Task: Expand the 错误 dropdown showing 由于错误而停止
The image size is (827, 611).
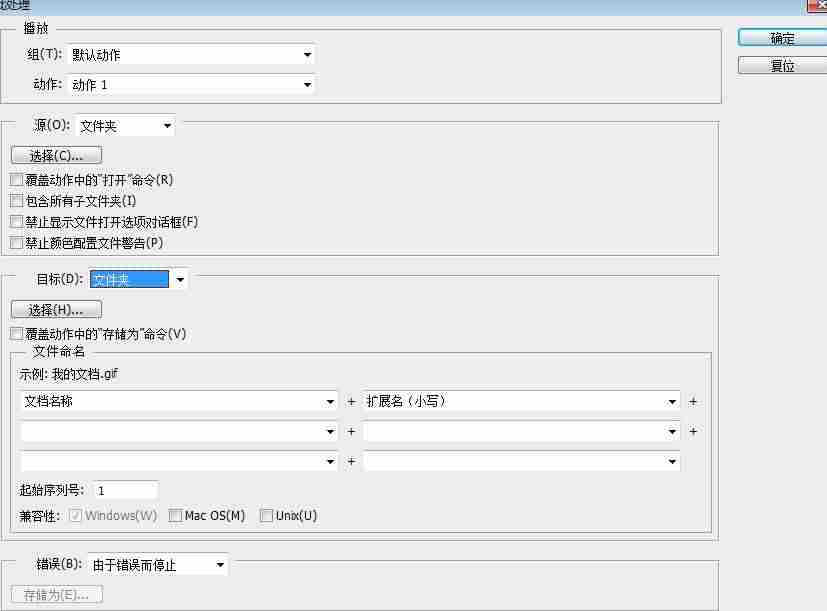Action: [158, 565]
